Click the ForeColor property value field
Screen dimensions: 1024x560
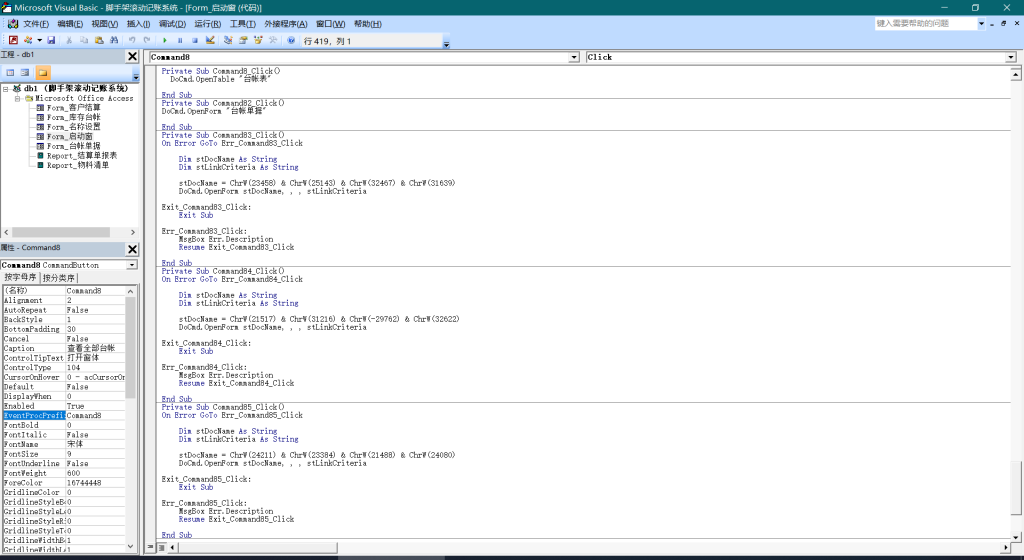pos(94,482)
